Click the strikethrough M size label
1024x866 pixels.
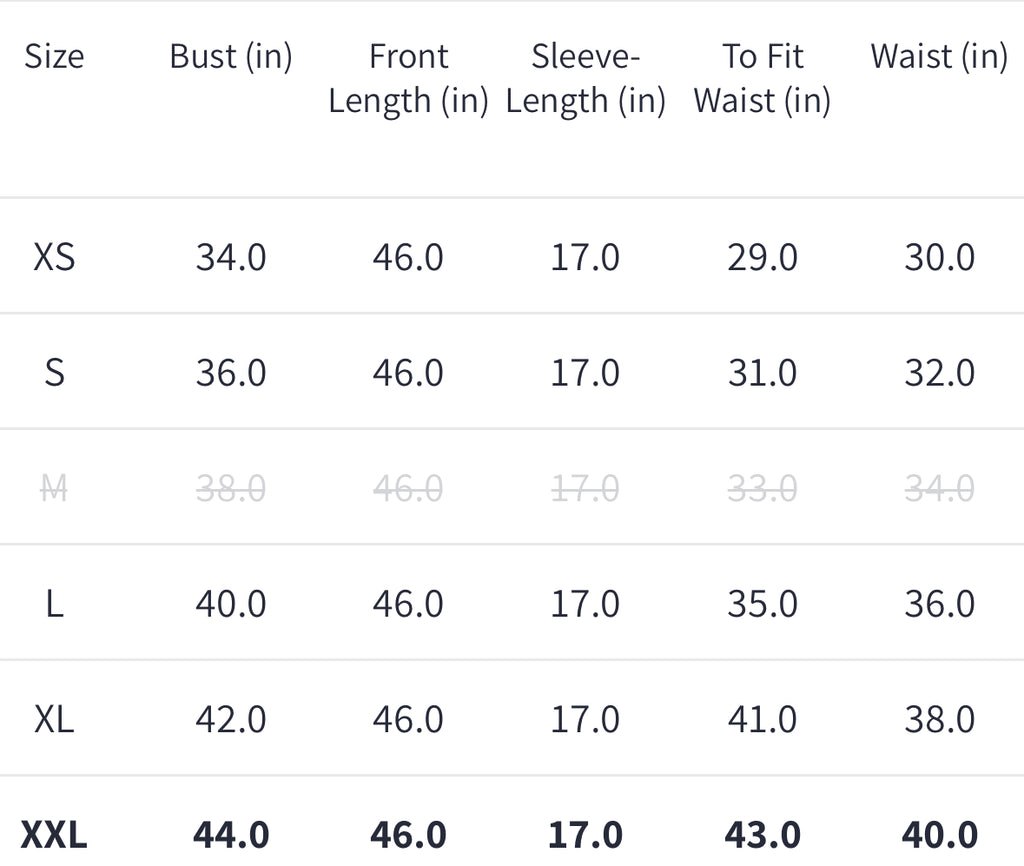pyautogui.click(x=54, y=488)
